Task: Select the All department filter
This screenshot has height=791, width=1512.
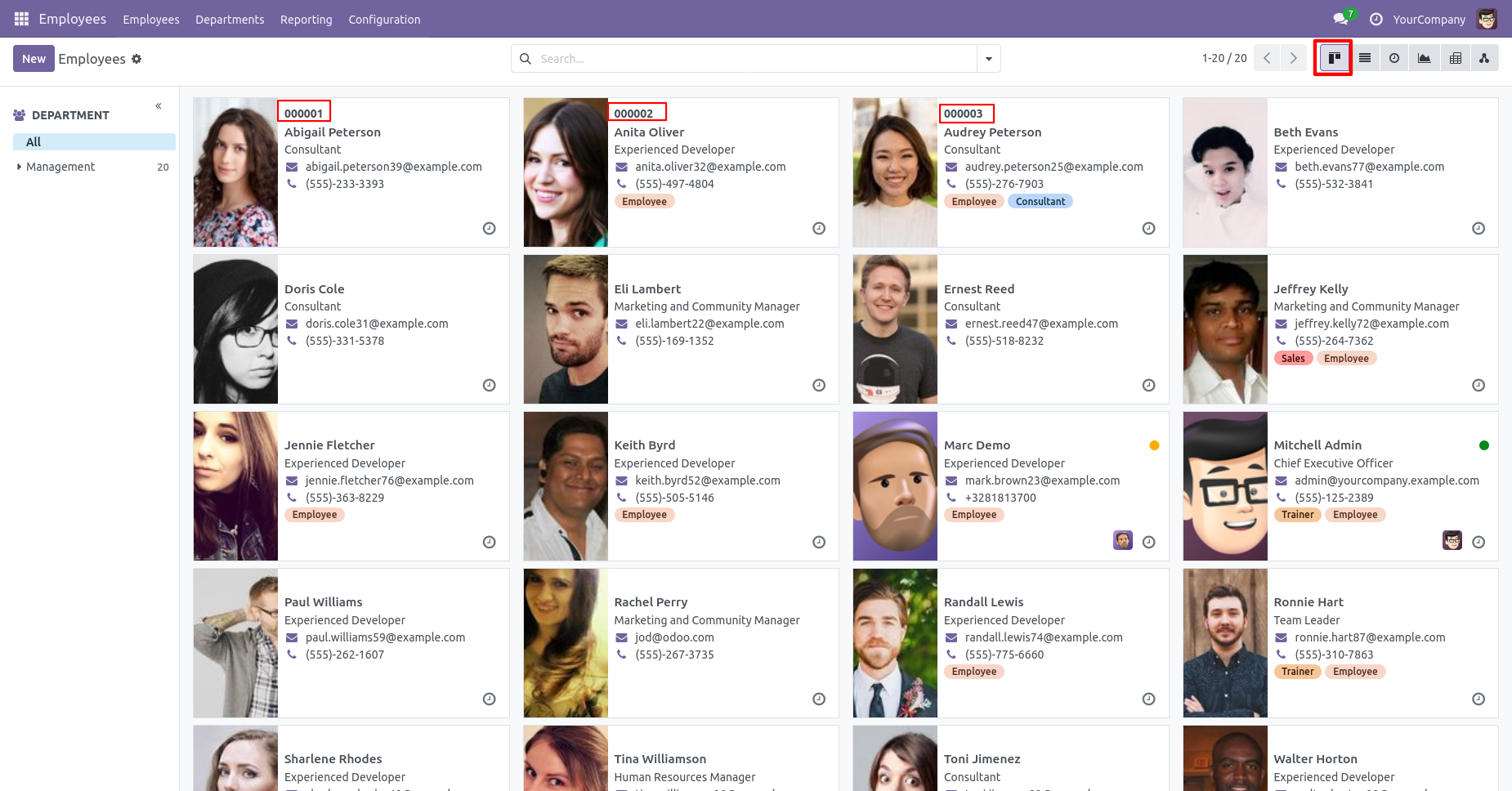Action: [x=94, y=142]
